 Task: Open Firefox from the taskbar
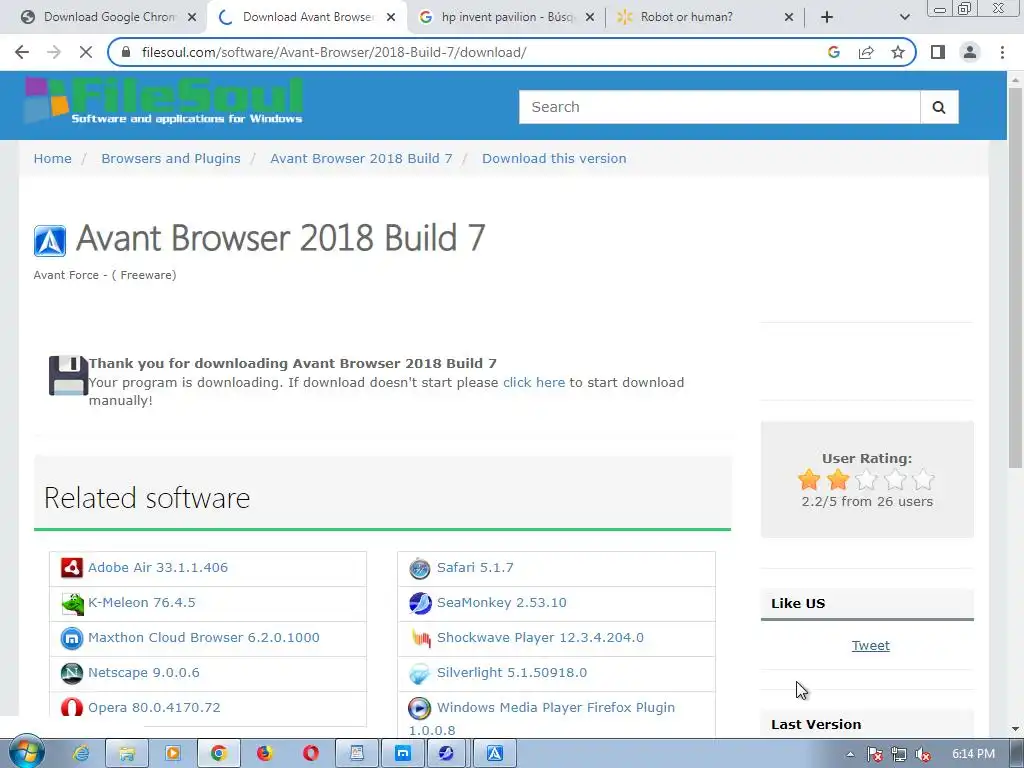click(264, 754)
